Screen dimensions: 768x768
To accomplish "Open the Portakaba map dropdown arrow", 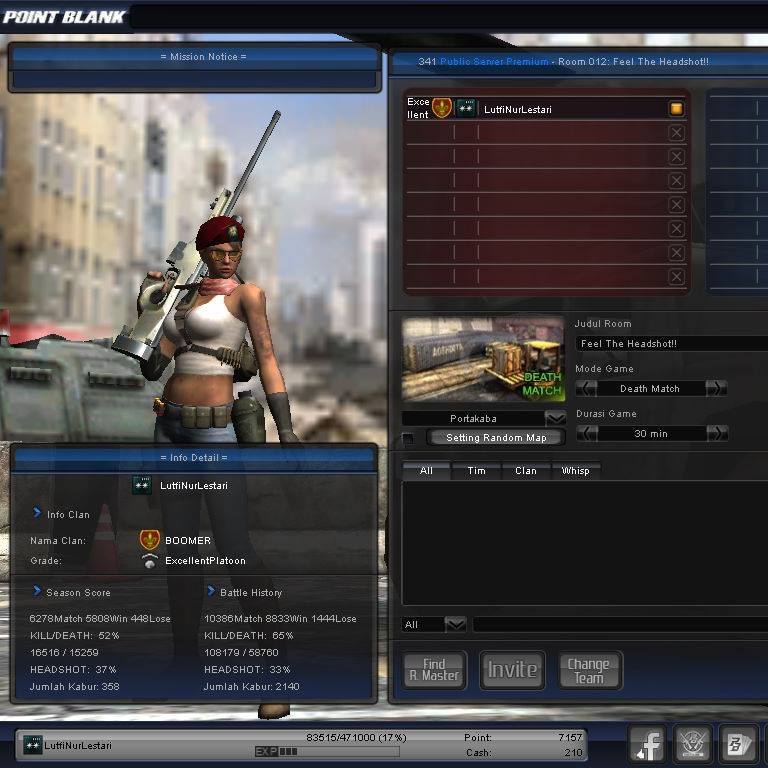I will tap(555, 418).
